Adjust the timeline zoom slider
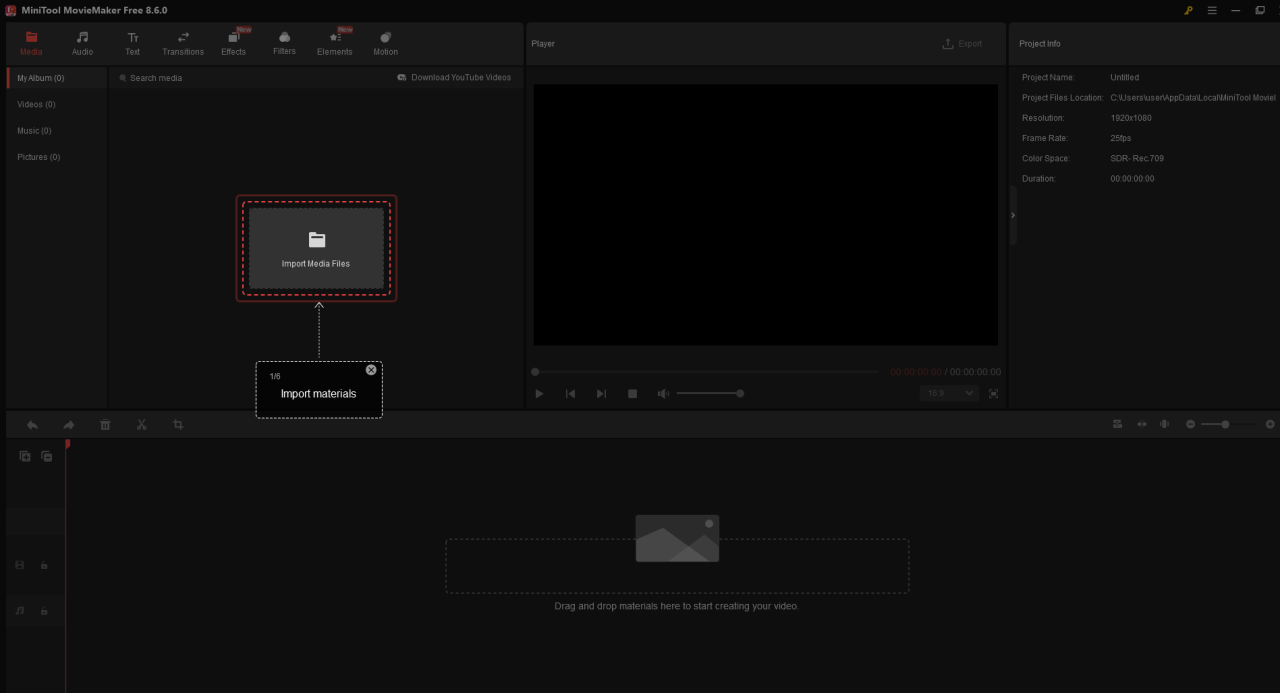Image resolution: width=1280 pixels, height=693 pixels. point(1229,424)
